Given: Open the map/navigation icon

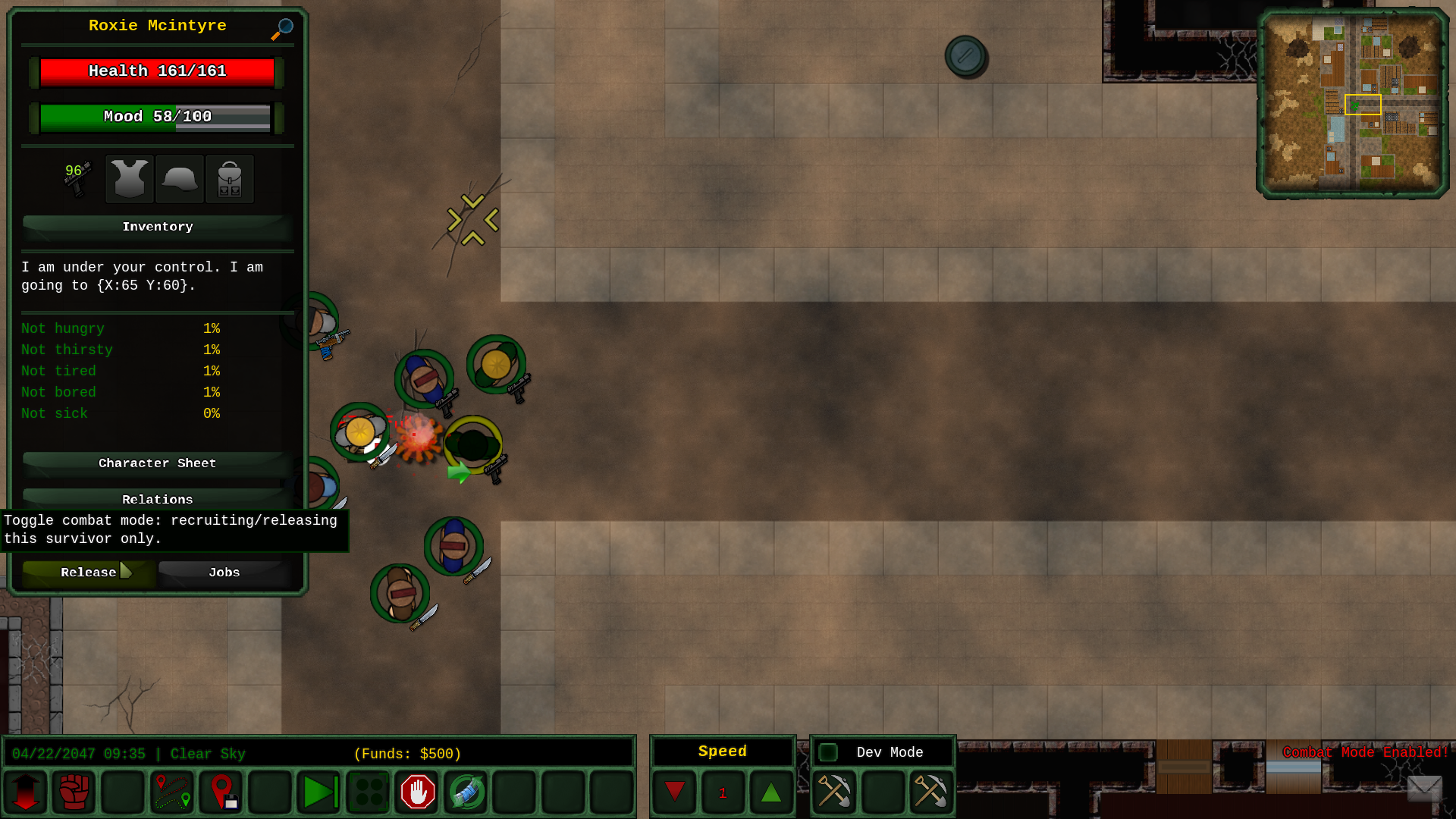Looking at the screenshot, I should click(172, 791).
